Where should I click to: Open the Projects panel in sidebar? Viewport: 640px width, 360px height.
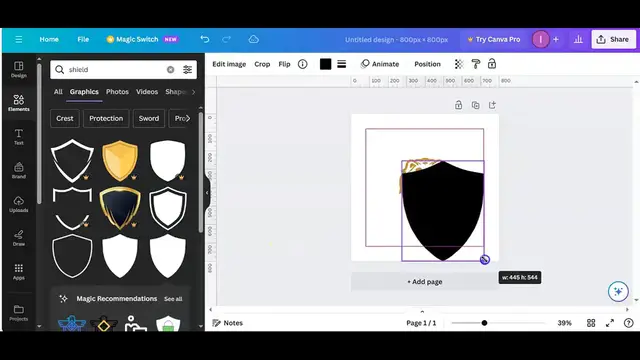click(x=19, y=313)
